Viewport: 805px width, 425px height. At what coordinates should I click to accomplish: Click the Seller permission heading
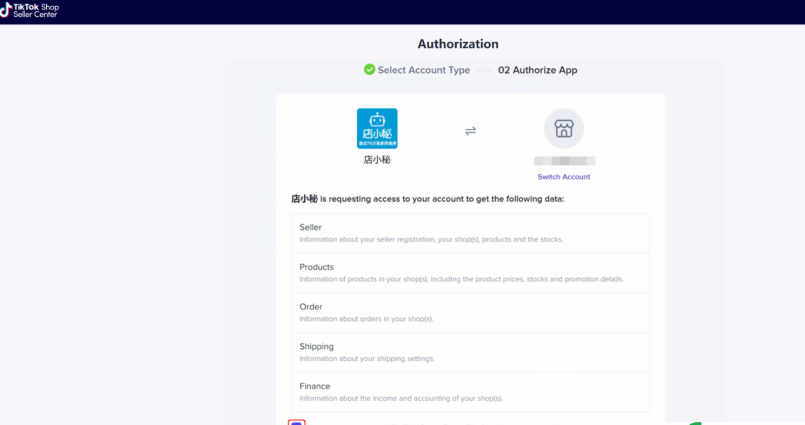pos(310,227)
